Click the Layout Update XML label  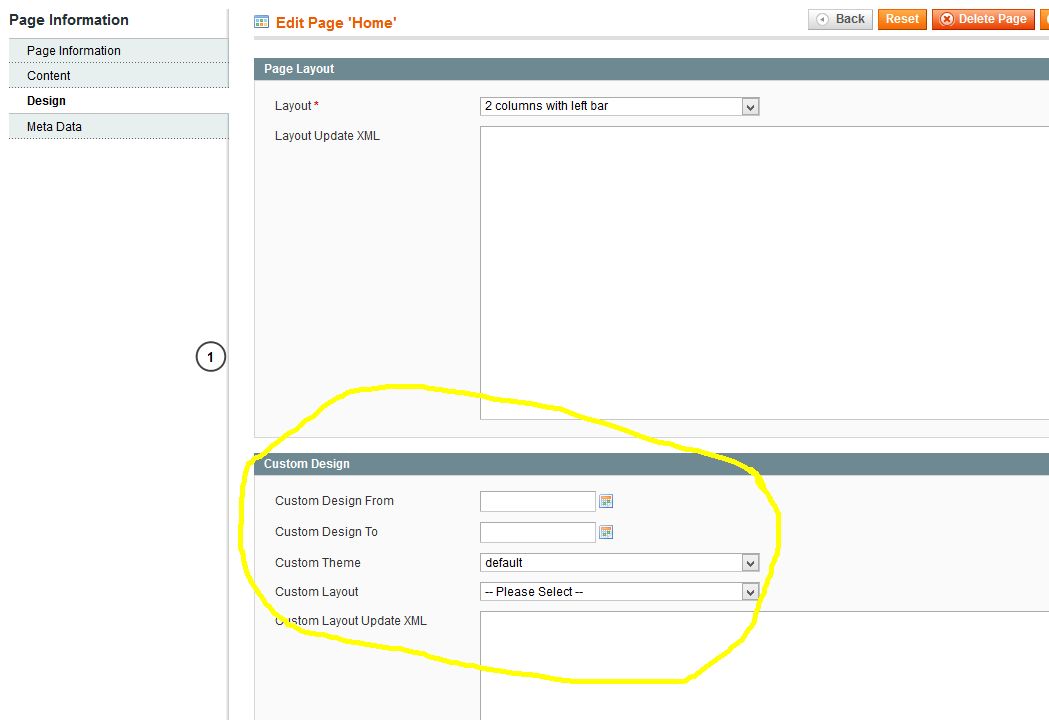click(327, 136)
